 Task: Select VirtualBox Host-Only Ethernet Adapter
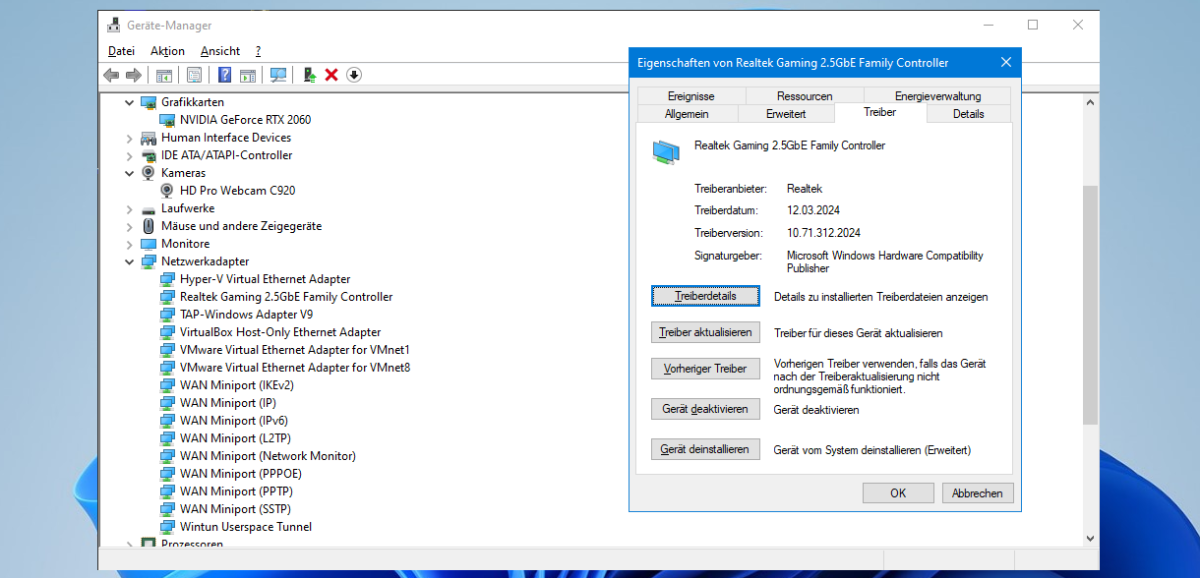click(x=280, y=332)
